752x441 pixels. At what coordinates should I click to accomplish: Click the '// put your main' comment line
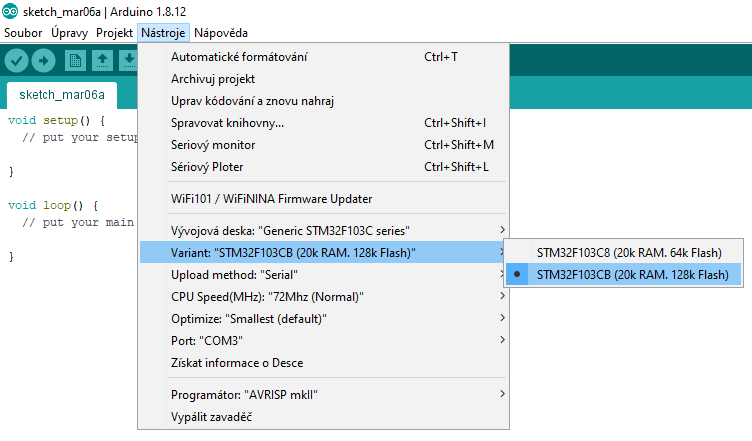[78, 223]
